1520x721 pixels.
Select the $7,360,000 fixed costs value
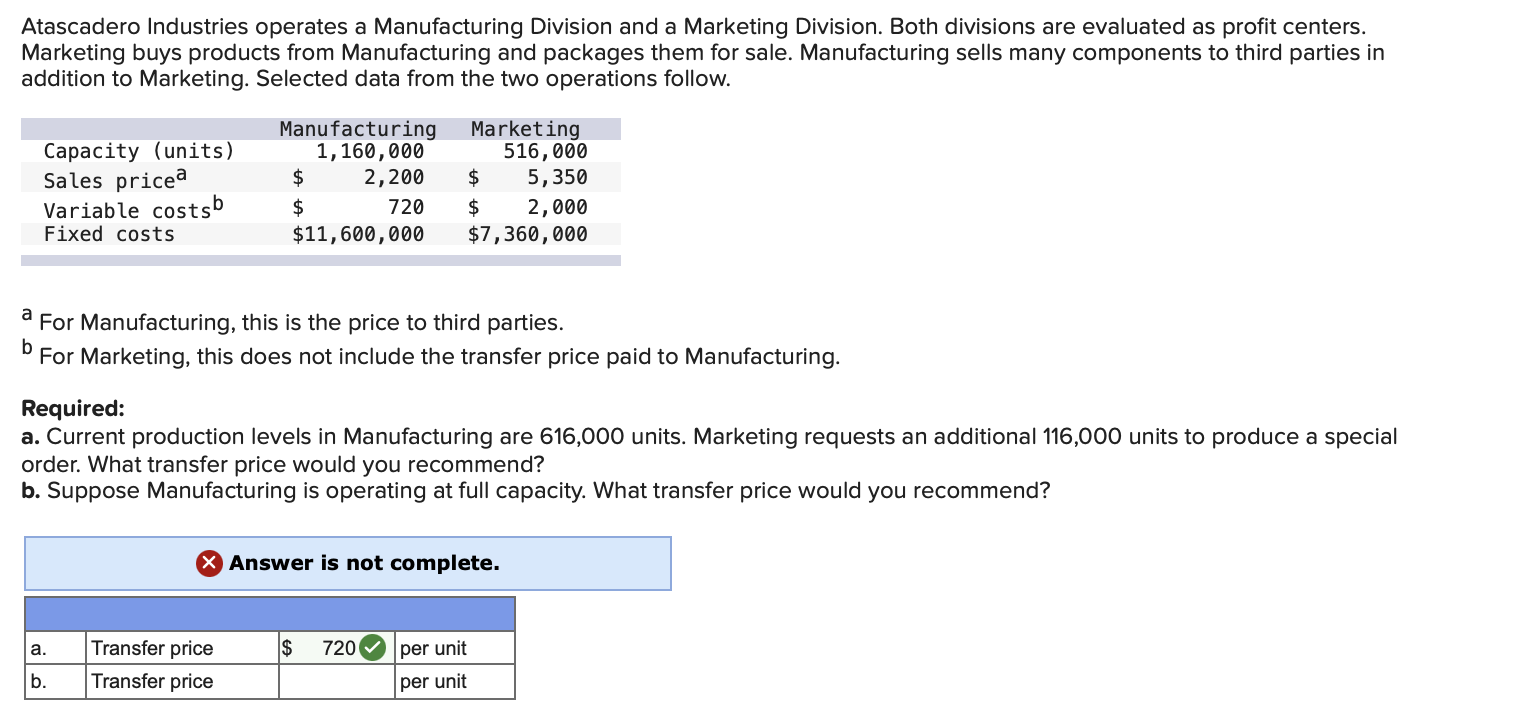(x=528, y=234)
